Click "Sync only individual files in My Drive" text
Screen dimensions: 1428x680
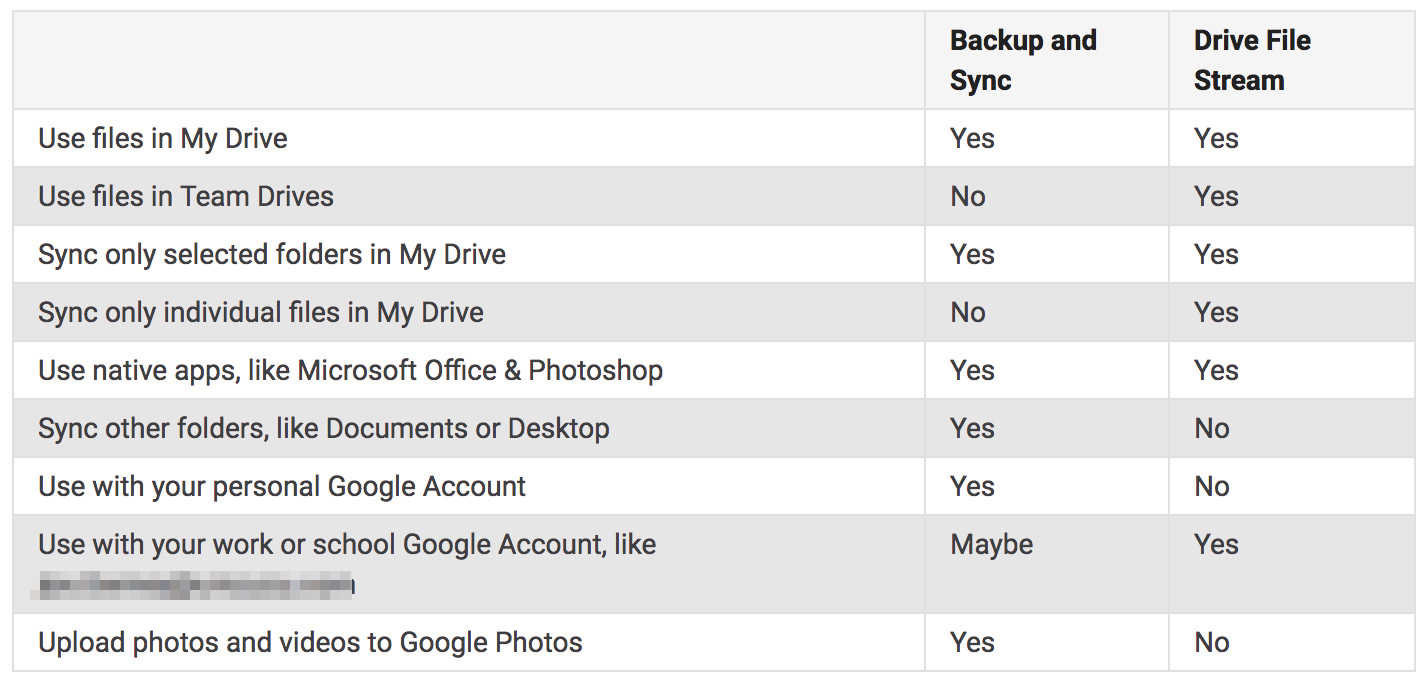261,312
